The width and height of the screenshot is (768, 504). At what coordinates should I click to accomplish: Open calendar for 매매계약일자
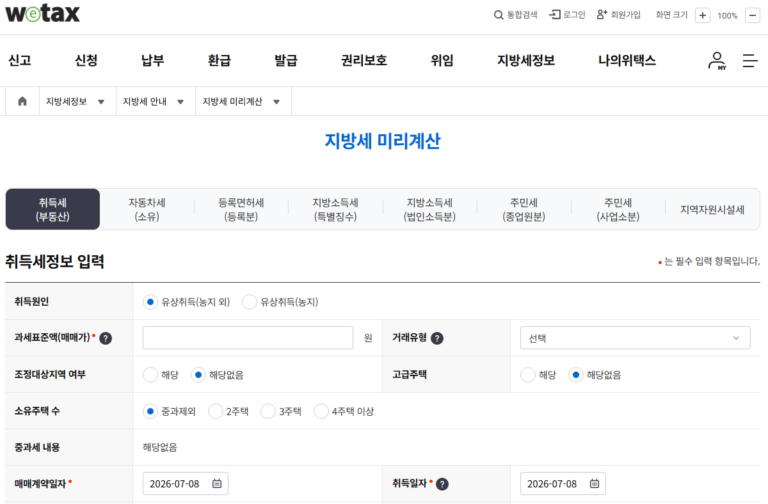(x=217, y=483)
